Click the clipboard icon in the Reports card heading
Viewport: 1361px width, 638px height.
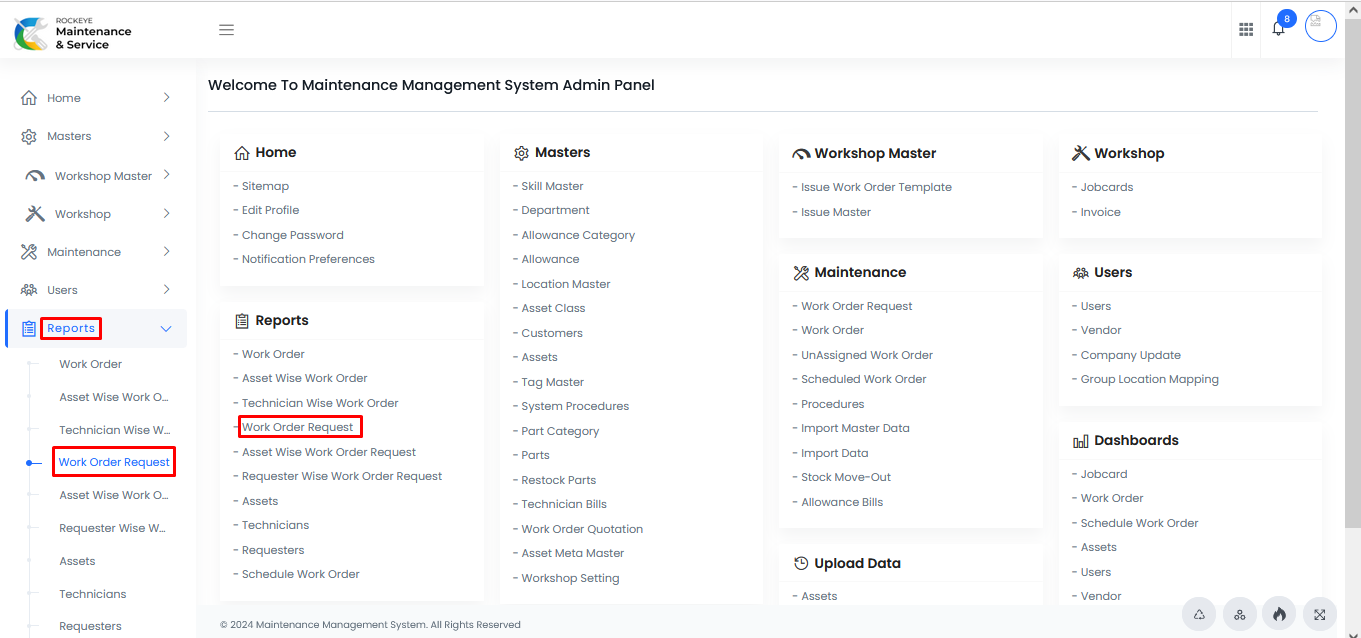pyautogui.click(x=242, y=321)
